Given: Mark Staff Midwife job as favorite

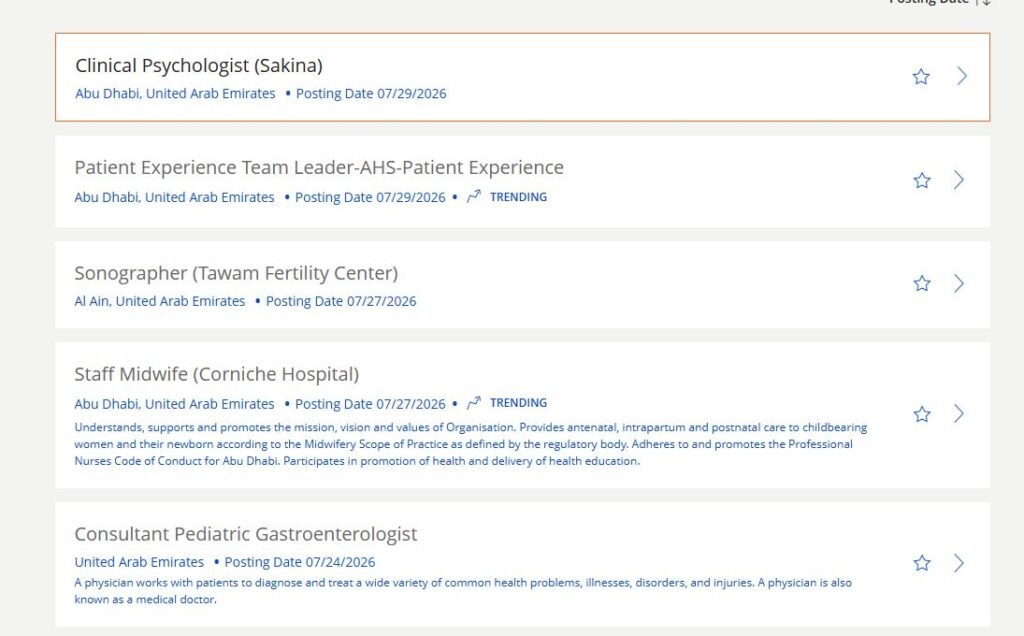Looking at the screenshot, I should pos(921,414).
